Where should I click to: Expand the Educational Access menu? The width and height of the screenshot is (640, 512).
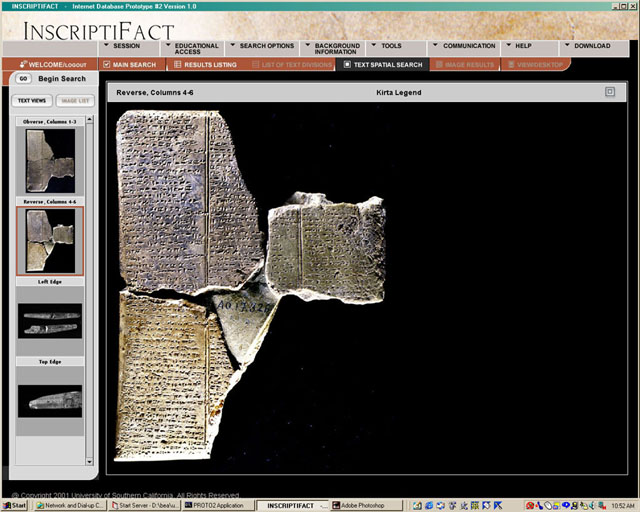point(191,49)
